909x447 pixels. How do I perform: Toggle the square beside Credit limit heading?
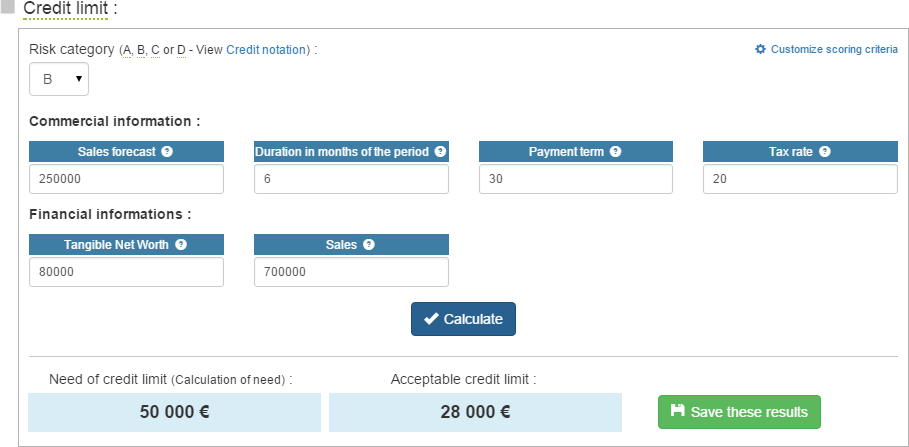(8, 6)
